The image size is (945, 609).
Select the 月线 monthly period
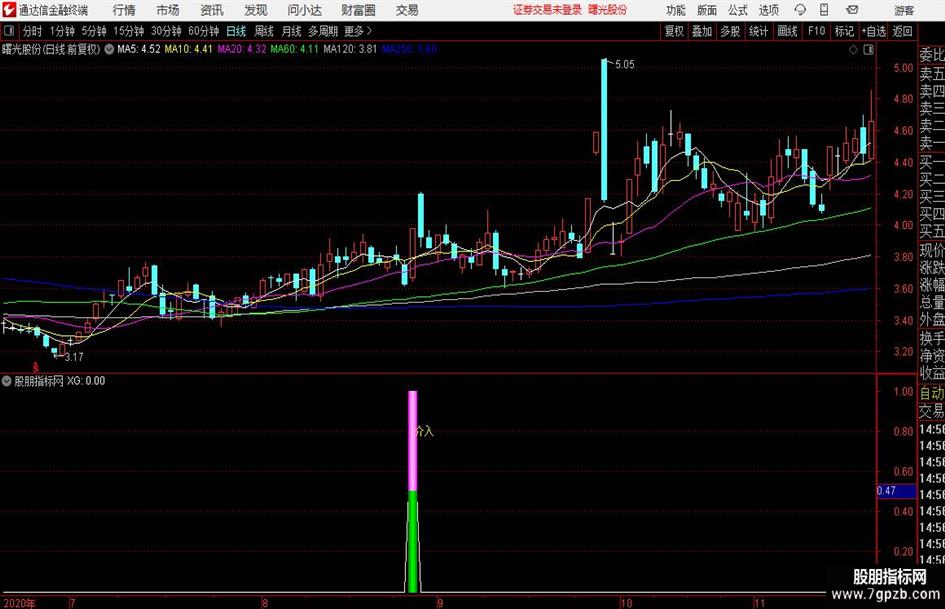(x=292, y=31)
